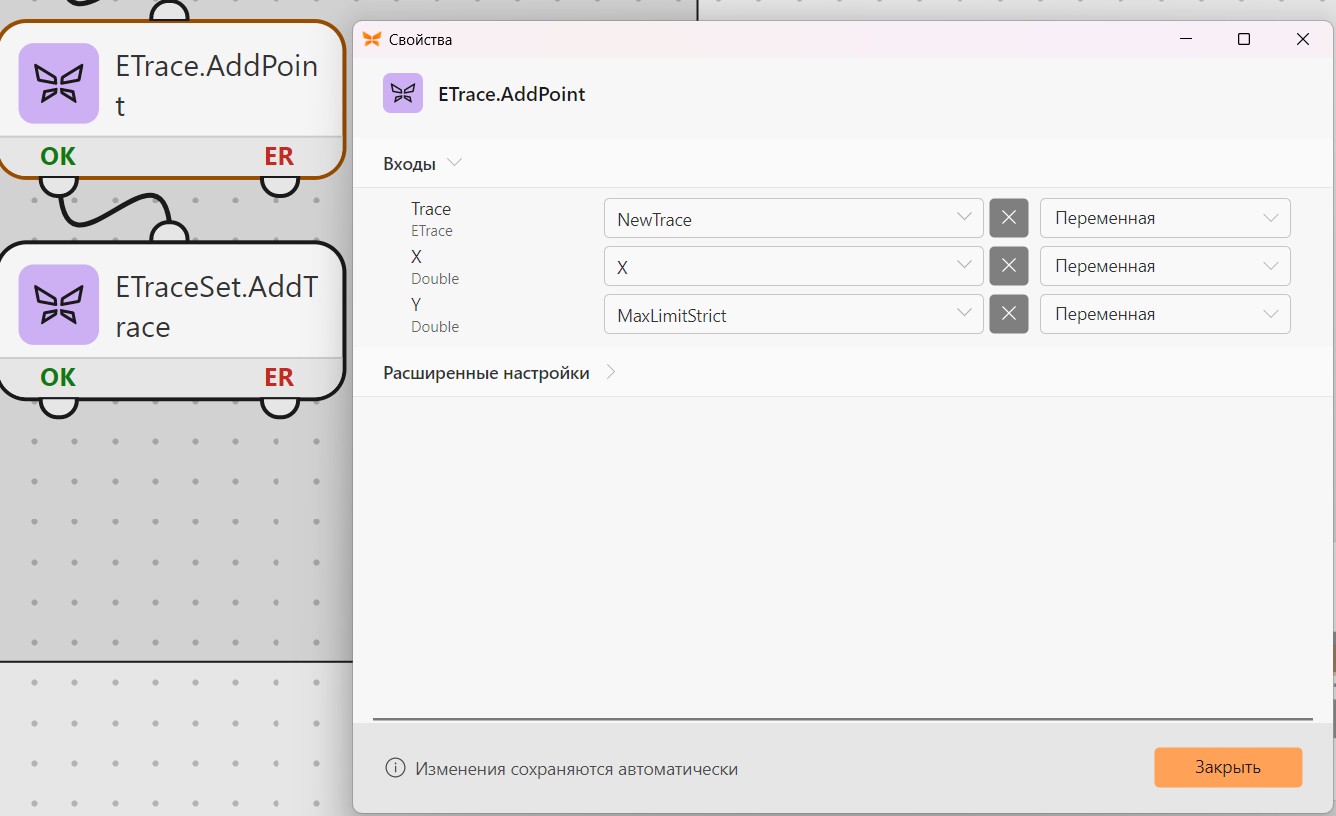Click the info icon beside the autosave message
Viewport: 1336px width, 816px height.
395,768
